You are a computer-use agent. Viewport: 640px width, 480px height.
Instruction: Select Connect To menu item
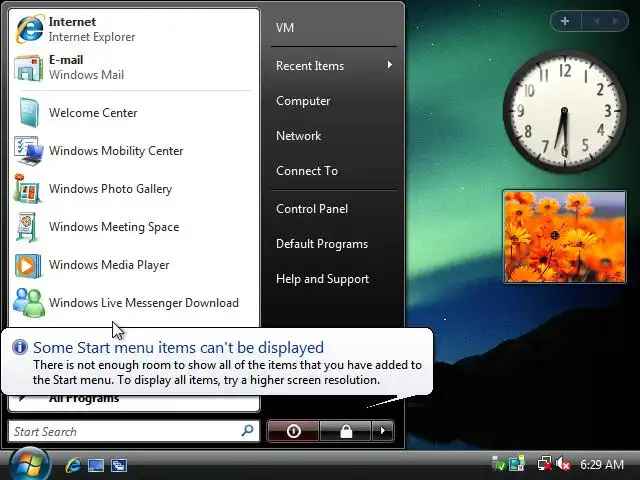tap(307, 171)
